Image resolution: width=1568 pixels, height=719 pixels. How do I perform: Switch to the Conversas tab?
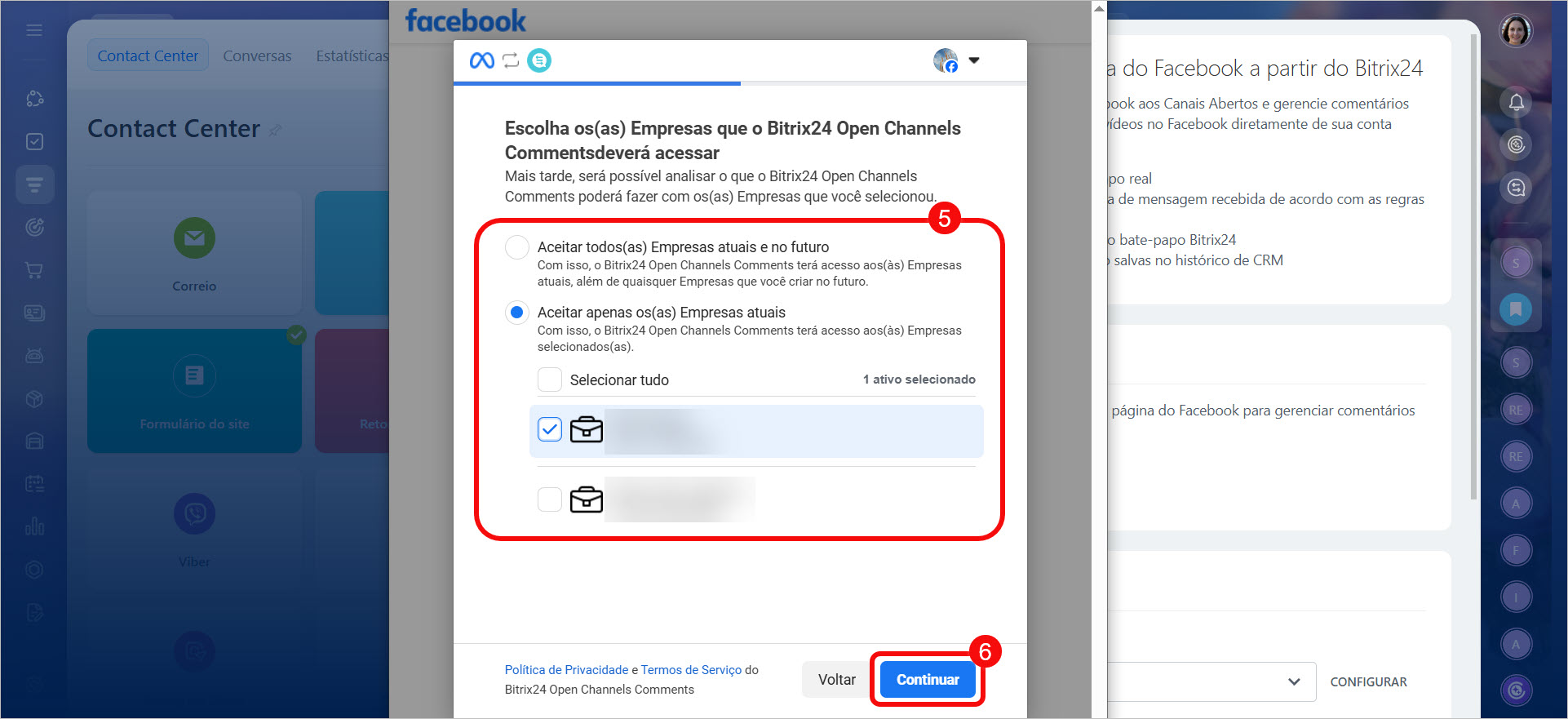257,55
